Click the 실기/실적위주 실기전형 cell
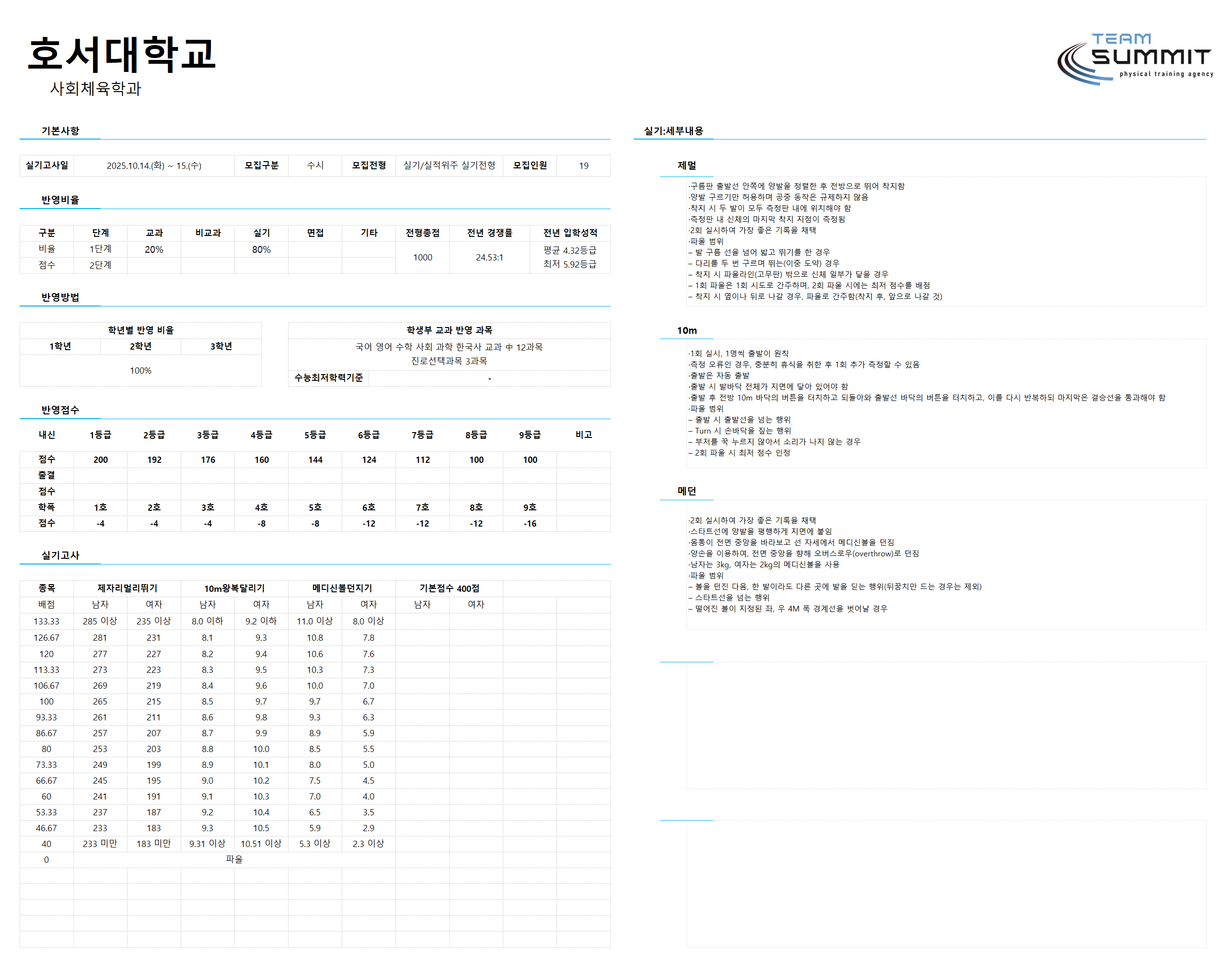Viewport: 1232px width, 964px height. pyautogui.click(x=449, y=165)
